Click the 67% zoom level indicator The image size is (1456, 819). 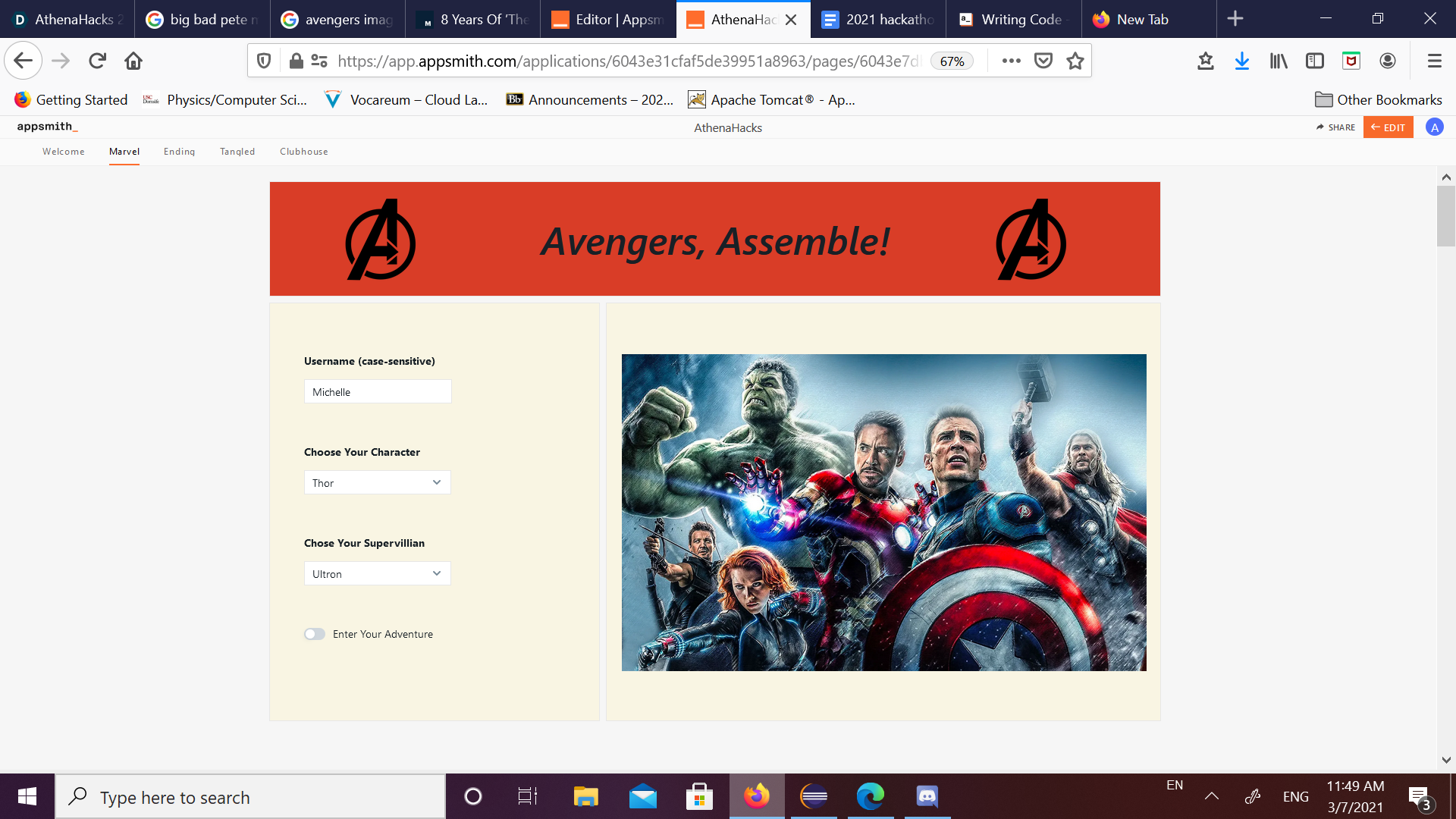pyautogui.click(x=952, y=61)
